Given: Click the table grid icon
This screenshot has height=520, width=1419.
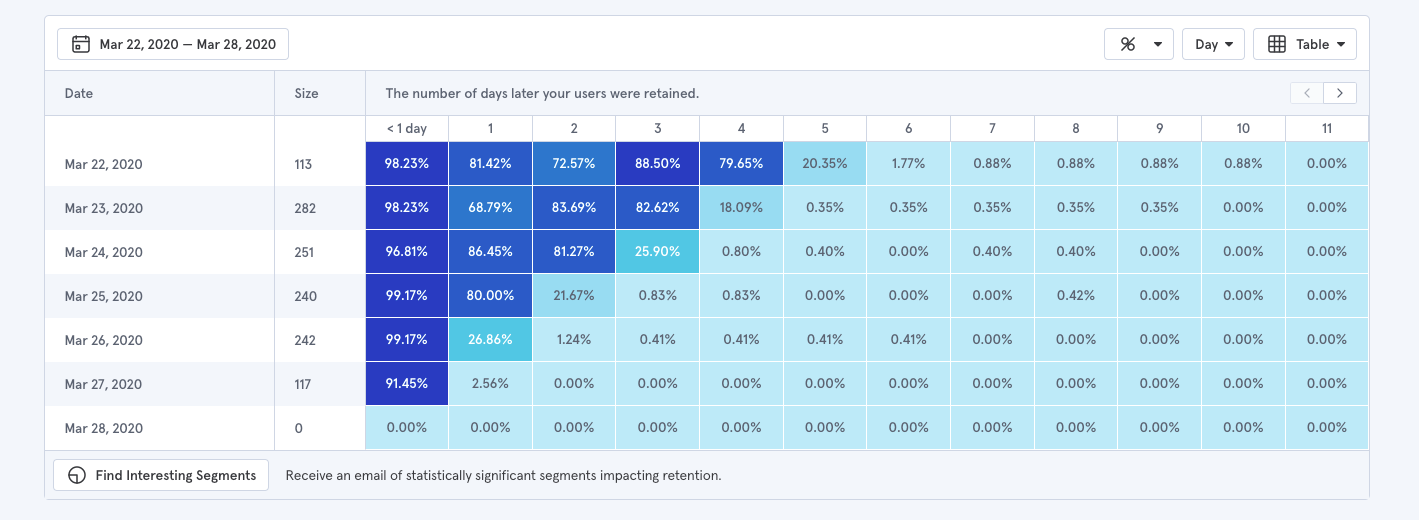Looking at the screenshot, I should [1276, 44].
